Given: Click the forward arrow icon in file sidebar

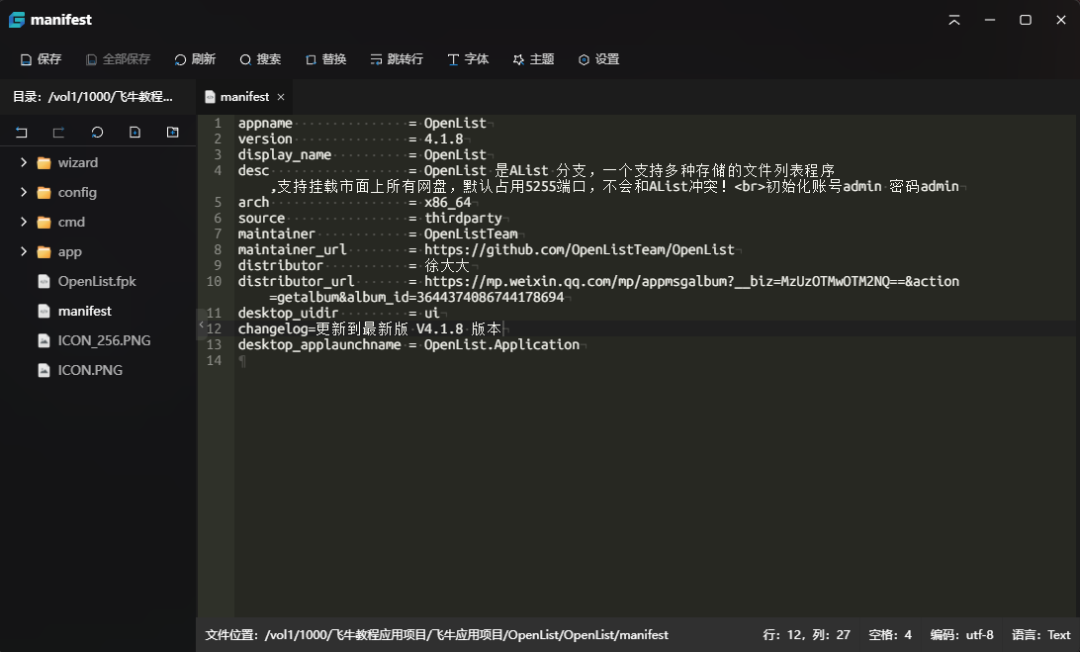Looking at the screenshot, I should [x=59, y=132].
